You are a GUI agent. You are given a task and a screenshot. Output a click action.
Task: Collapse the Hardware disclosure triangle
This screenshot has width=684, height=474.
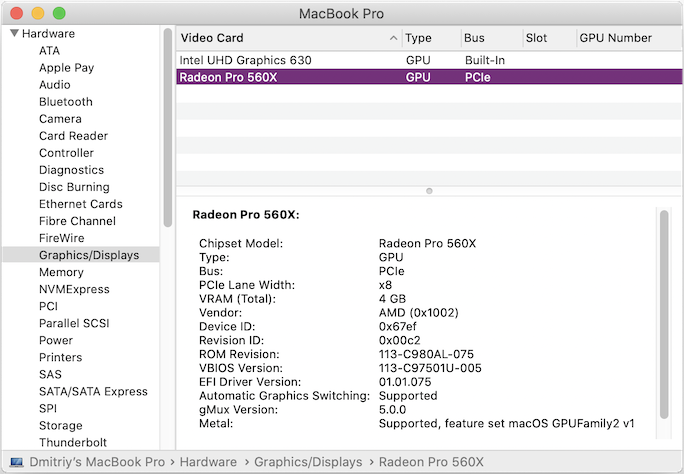tap(14, 34)
